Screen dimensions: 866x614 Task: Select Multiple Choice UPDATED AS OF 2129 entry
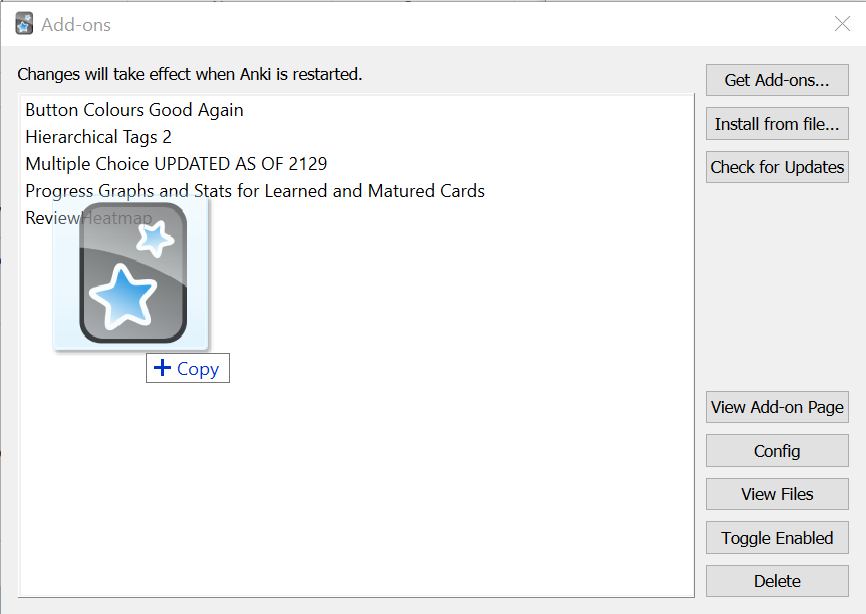pyautogui.click(x=176, y=163)
